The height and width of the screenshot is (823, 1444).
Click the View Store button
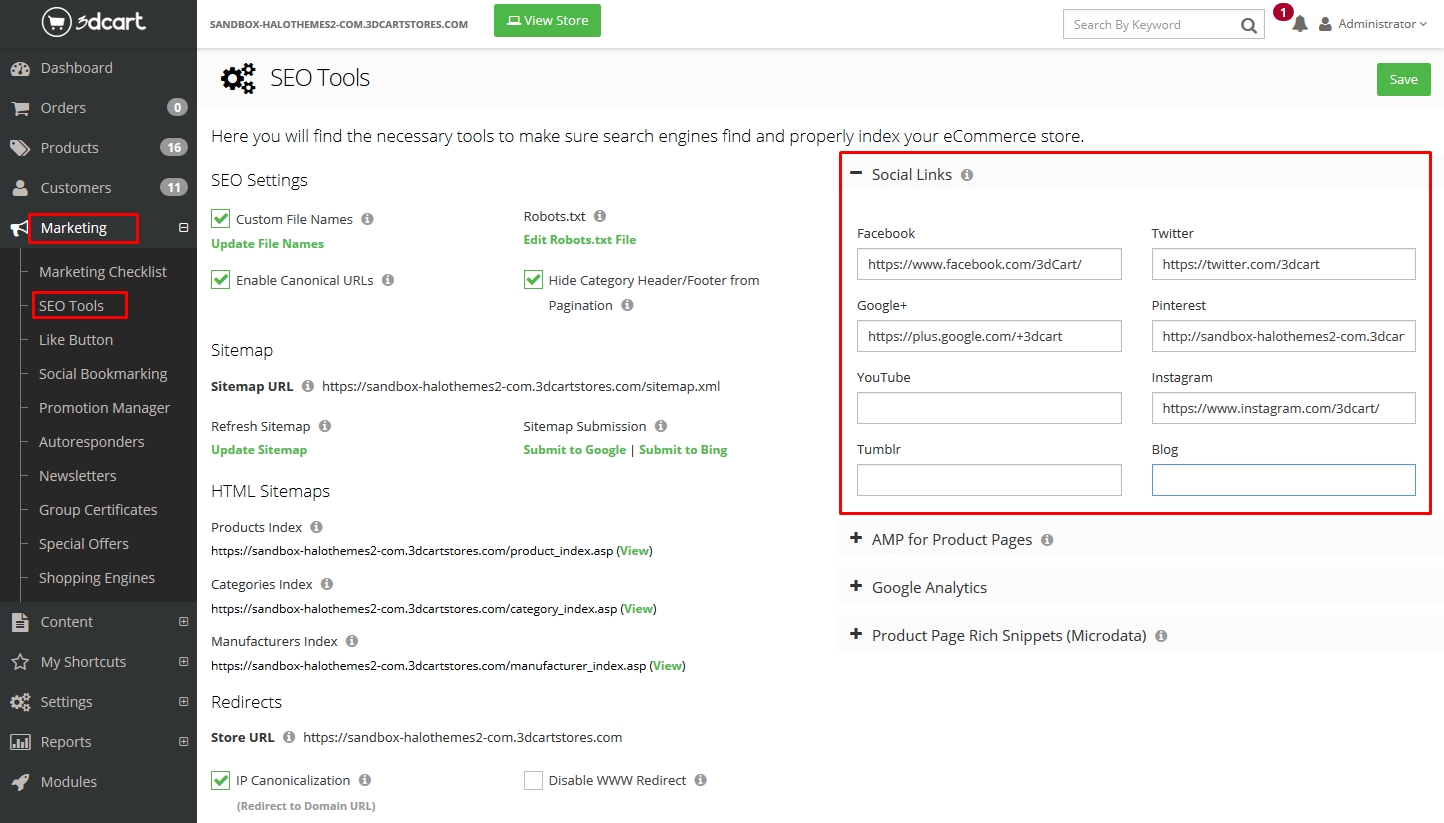[x=547, y=20]
